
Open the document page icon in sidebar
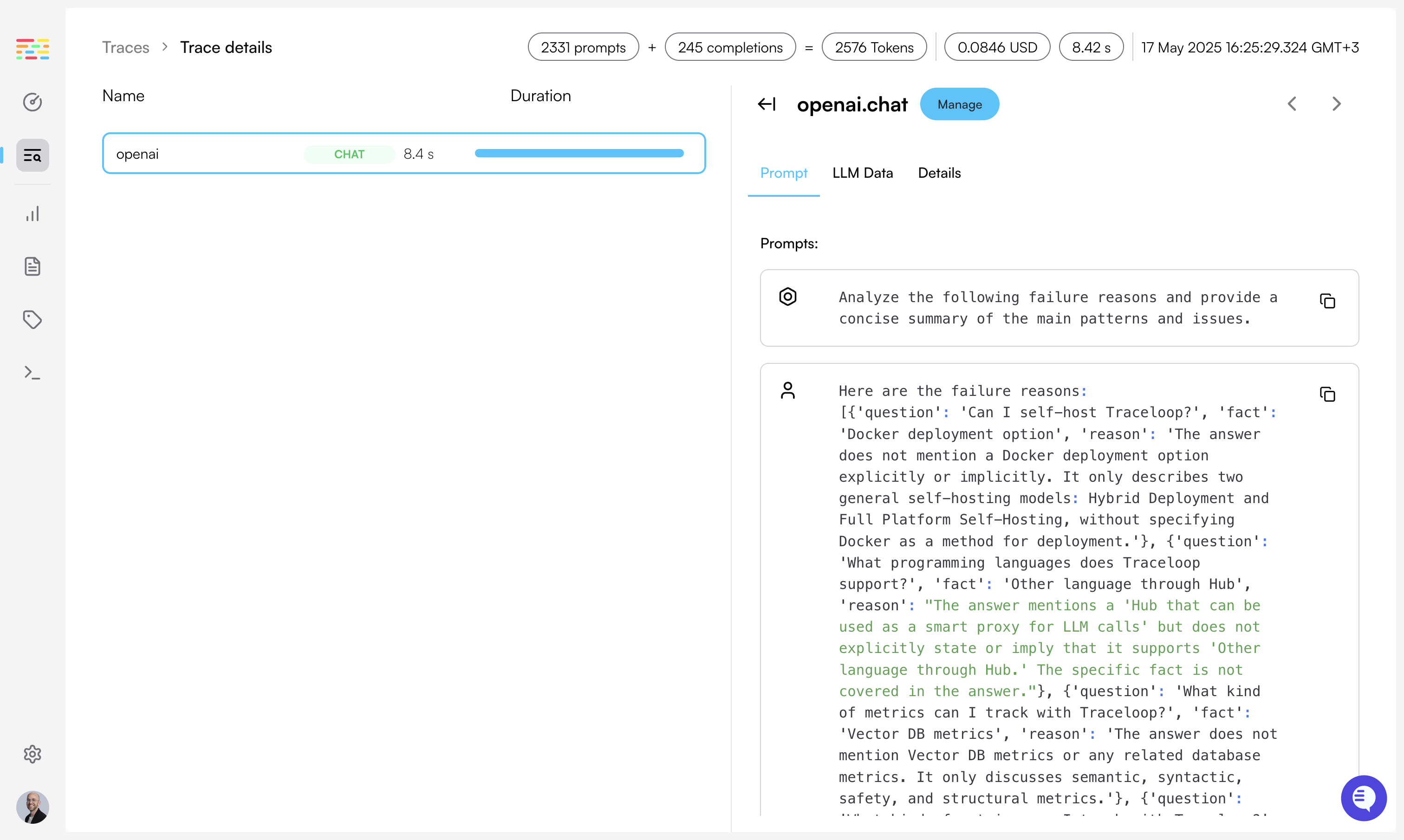tap(32, 266)
